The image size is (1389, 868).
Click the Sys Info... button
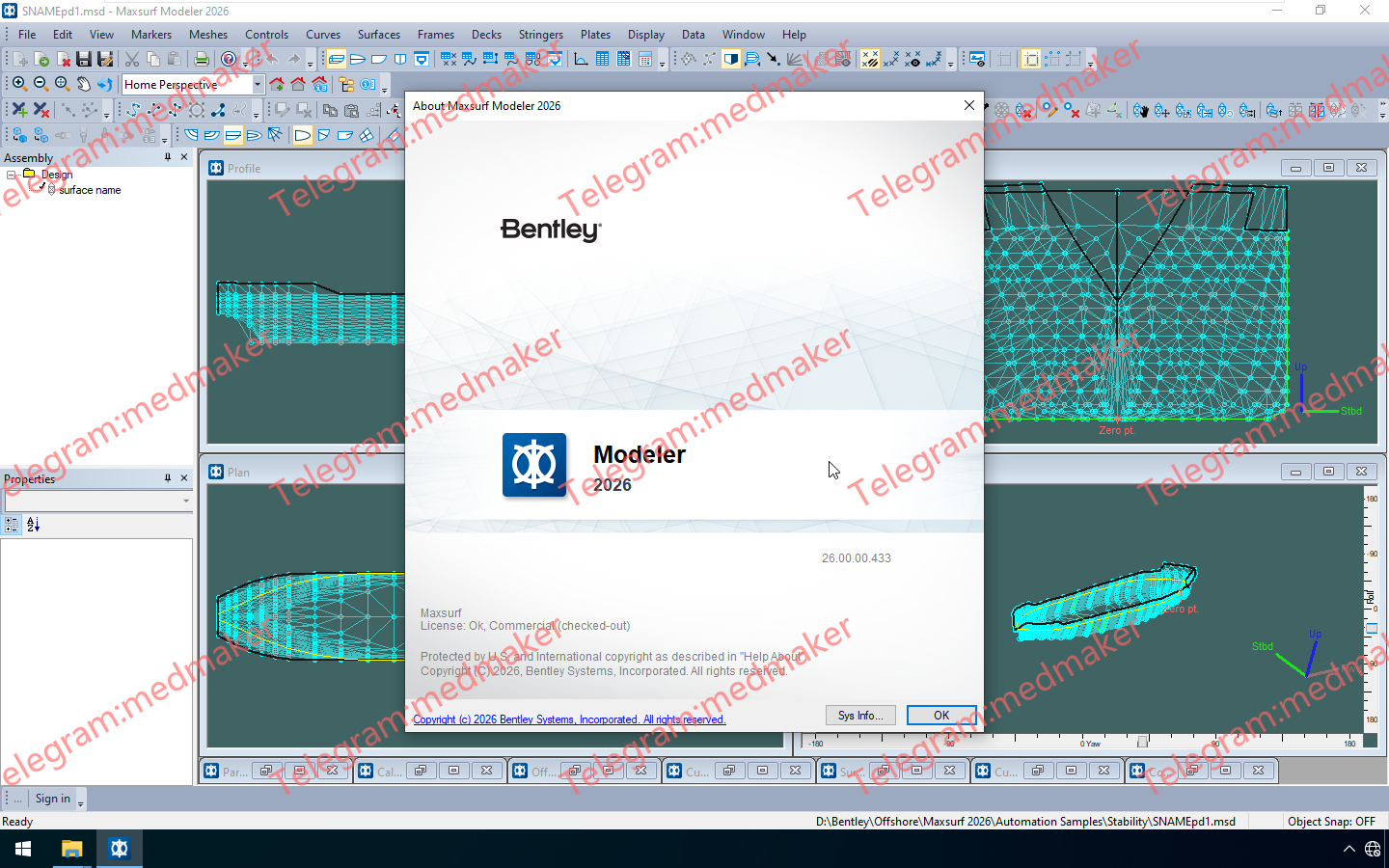click(860, 716)
